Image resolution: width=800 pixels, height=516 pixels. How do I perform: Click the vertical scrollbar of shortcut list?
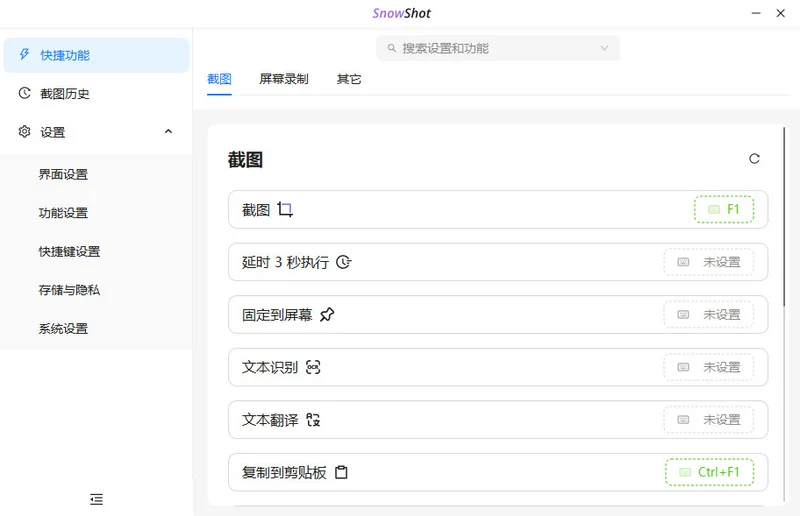(x=784, y=217)
